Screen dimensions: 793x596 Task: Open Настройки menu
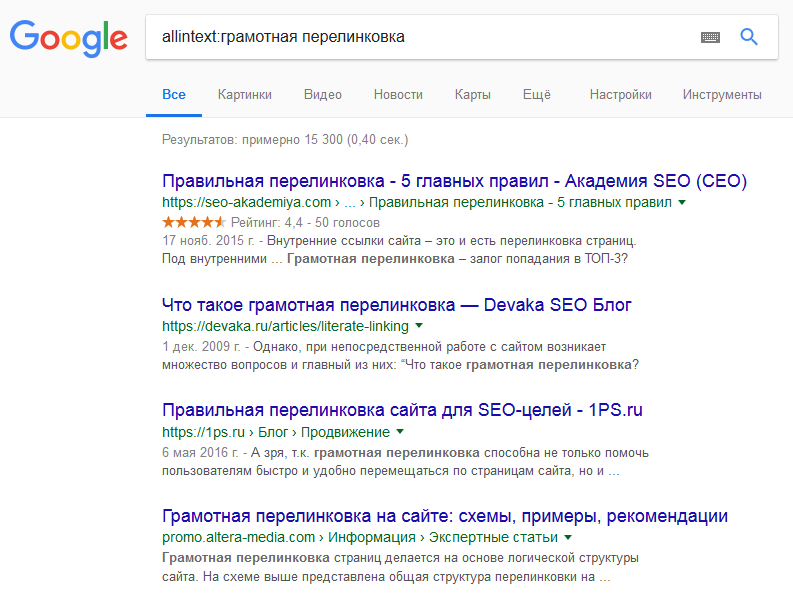pos(621,95)
